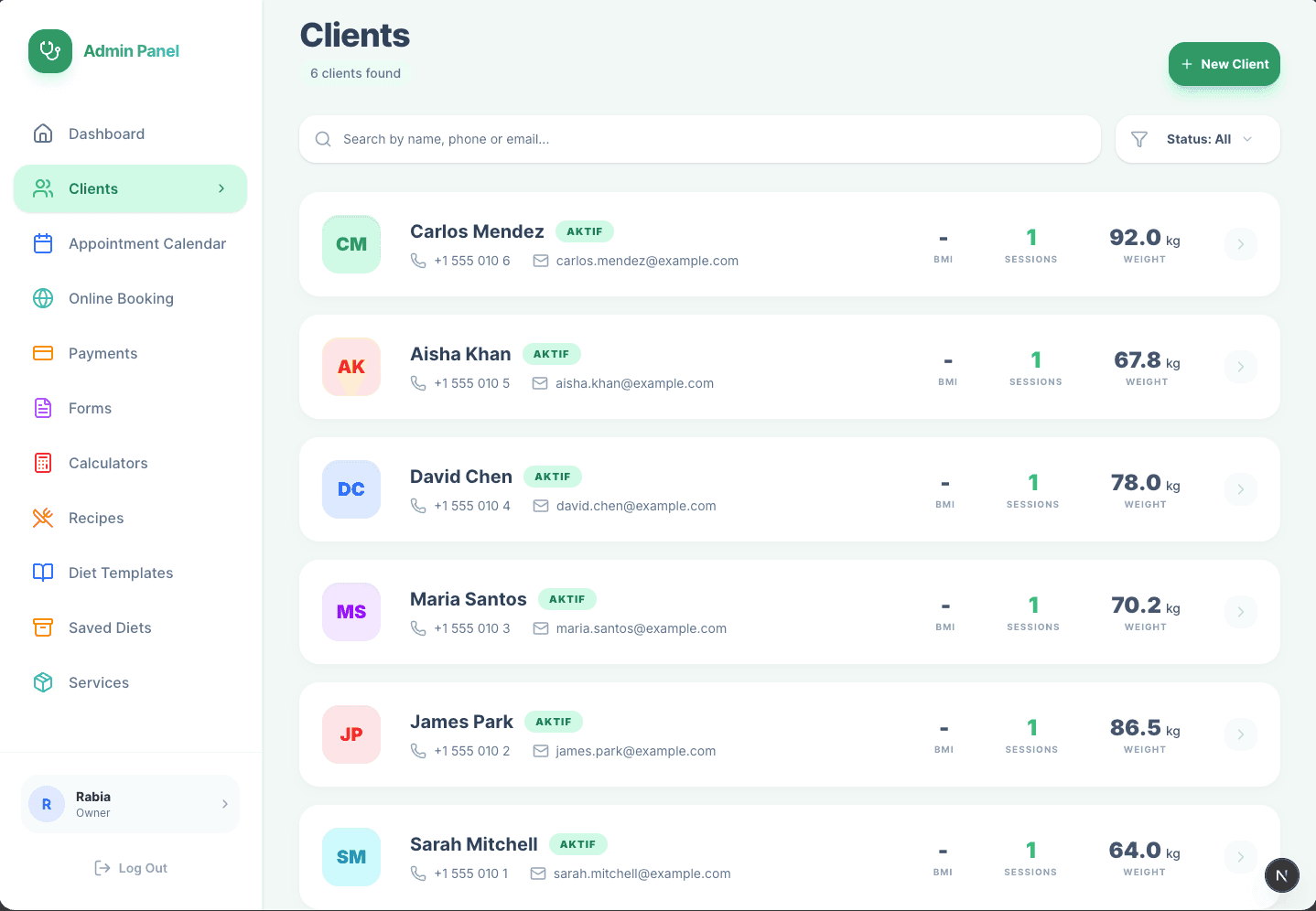The height and width of the screenshot is (911, 1316).
Task: Click the round N badge in corner
Action: tap(1282, 875)
